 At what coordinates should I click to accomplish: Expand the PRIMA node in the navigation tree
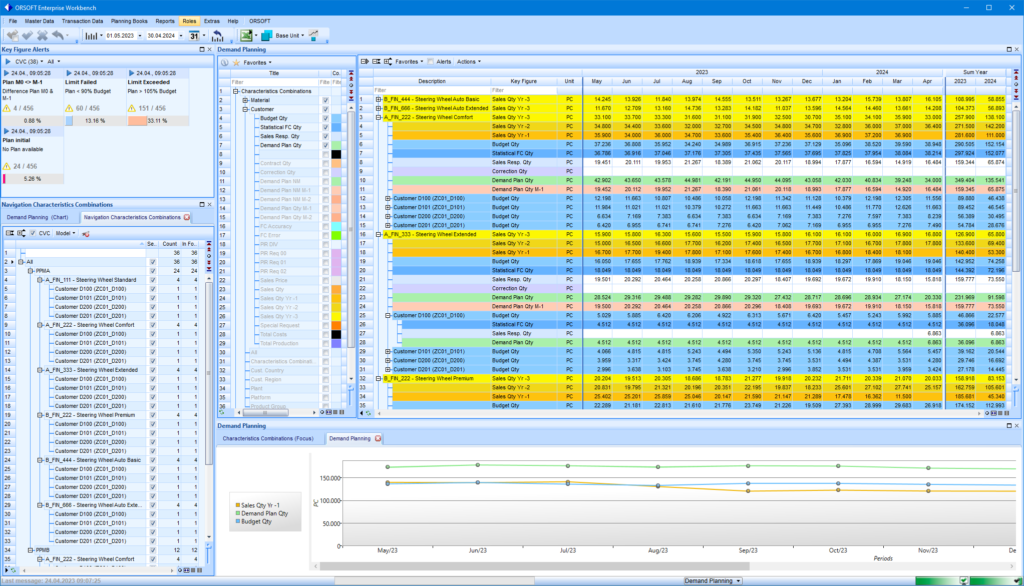click(29, 271)
